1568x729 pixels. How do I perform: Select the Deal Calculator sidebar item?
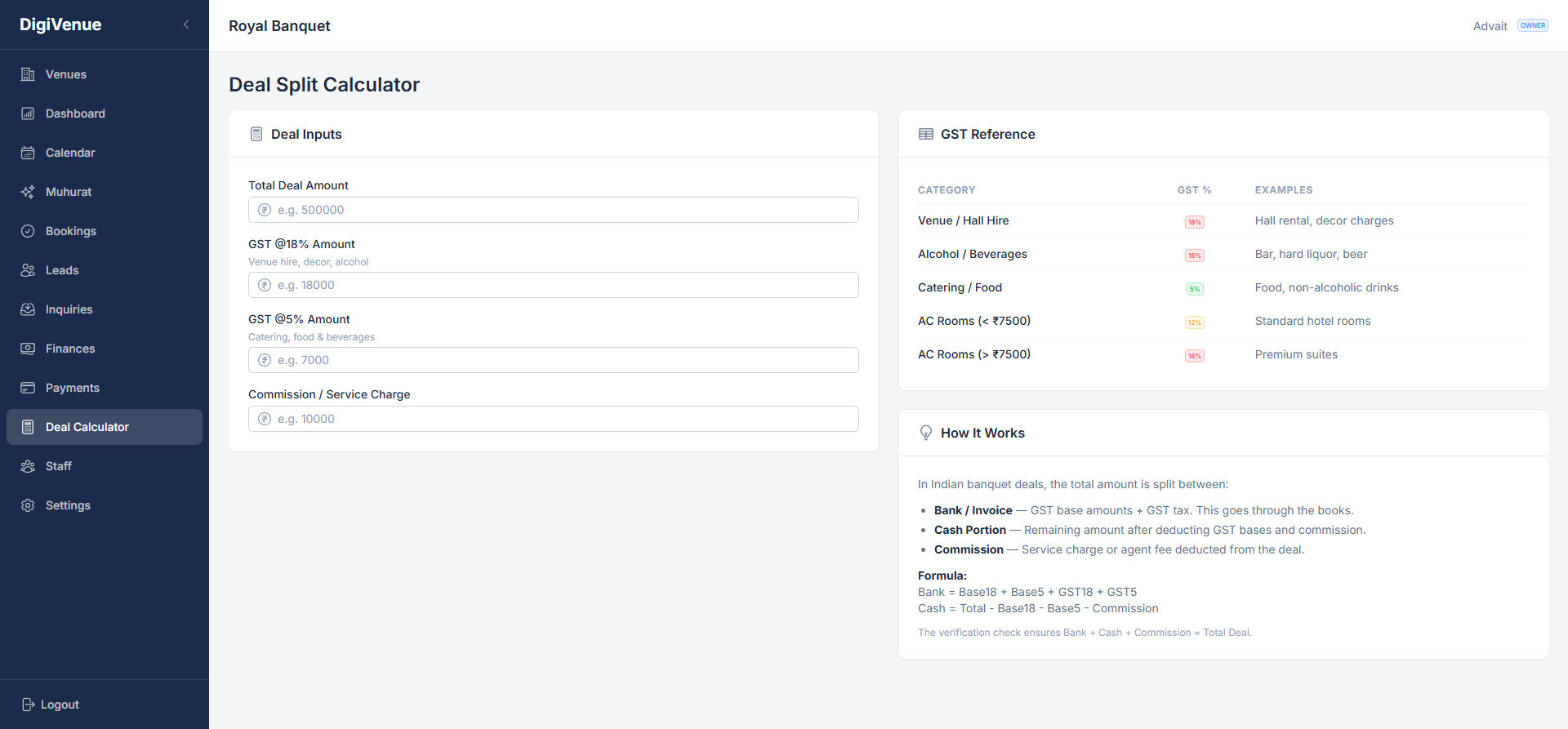[105, 427]
